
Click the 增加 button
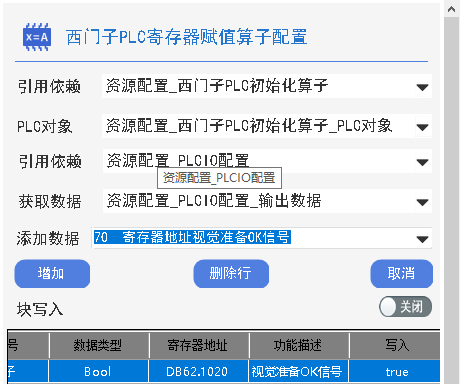(x=52, y=274)
